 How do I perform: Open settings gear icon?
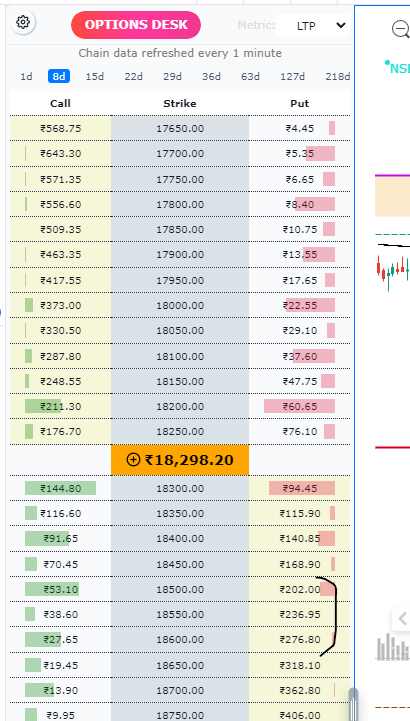point(23,22)
